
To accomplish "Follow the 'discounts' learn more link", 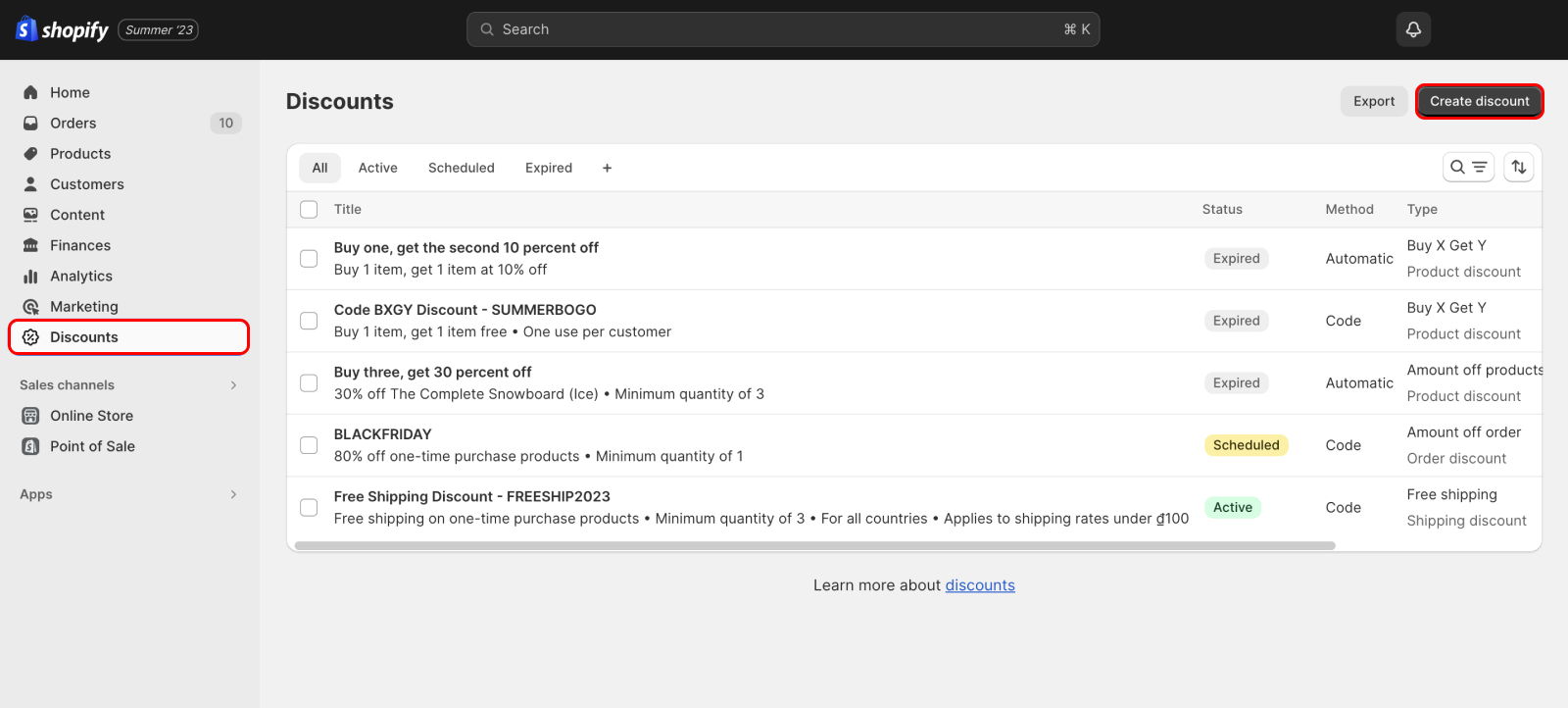I will 980,584.
